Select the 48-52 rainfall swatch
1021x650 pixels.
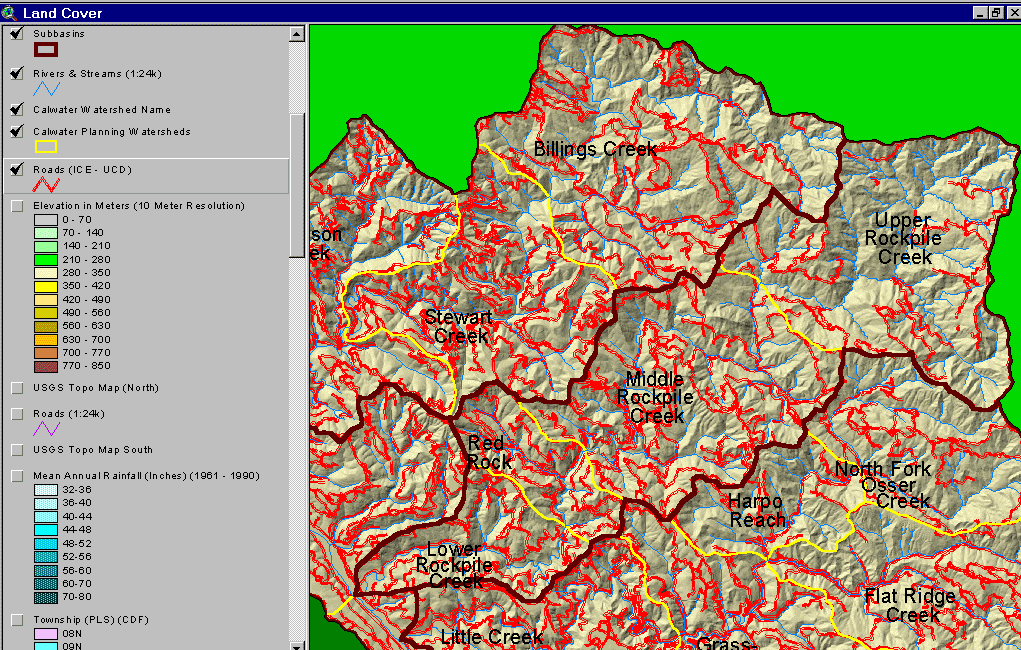point(46,544)
